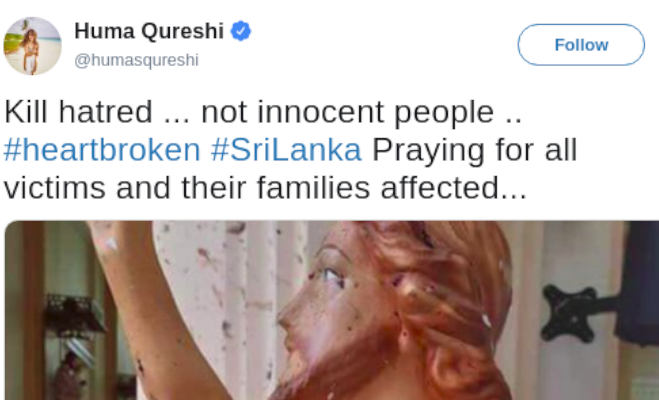
Task: Click the Follow button
Action: click(581, 45)
